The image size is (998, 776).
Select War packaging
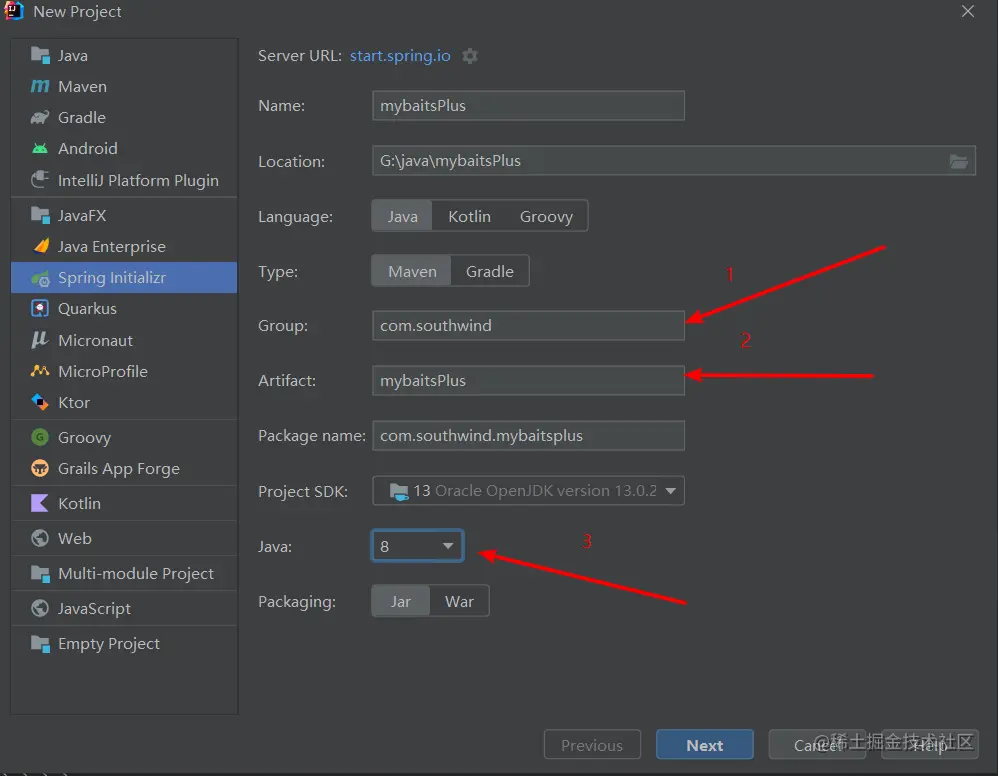tap(459, 601)
